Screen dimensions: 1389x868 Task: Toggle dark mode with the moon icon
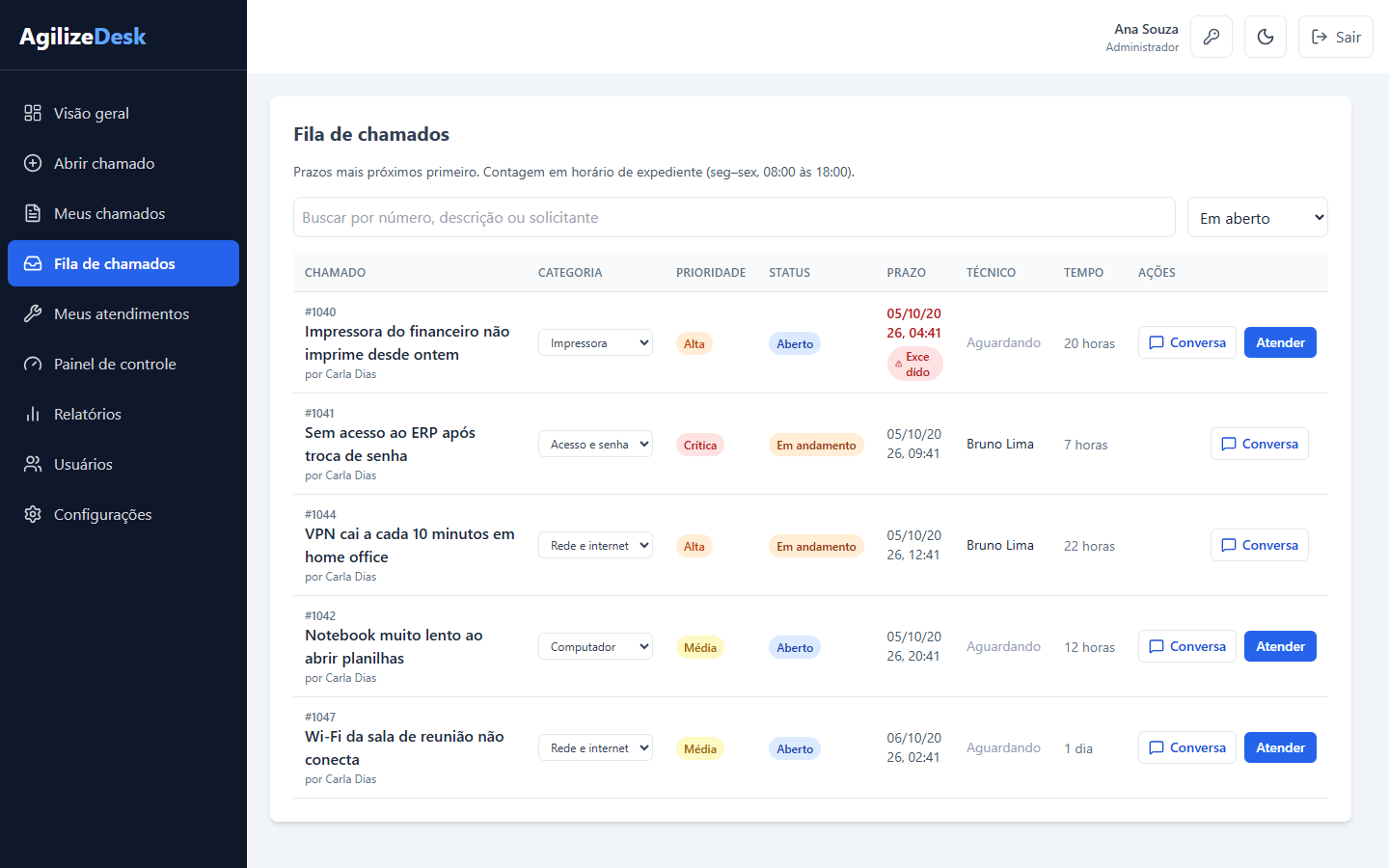(x=1266, y=37)
